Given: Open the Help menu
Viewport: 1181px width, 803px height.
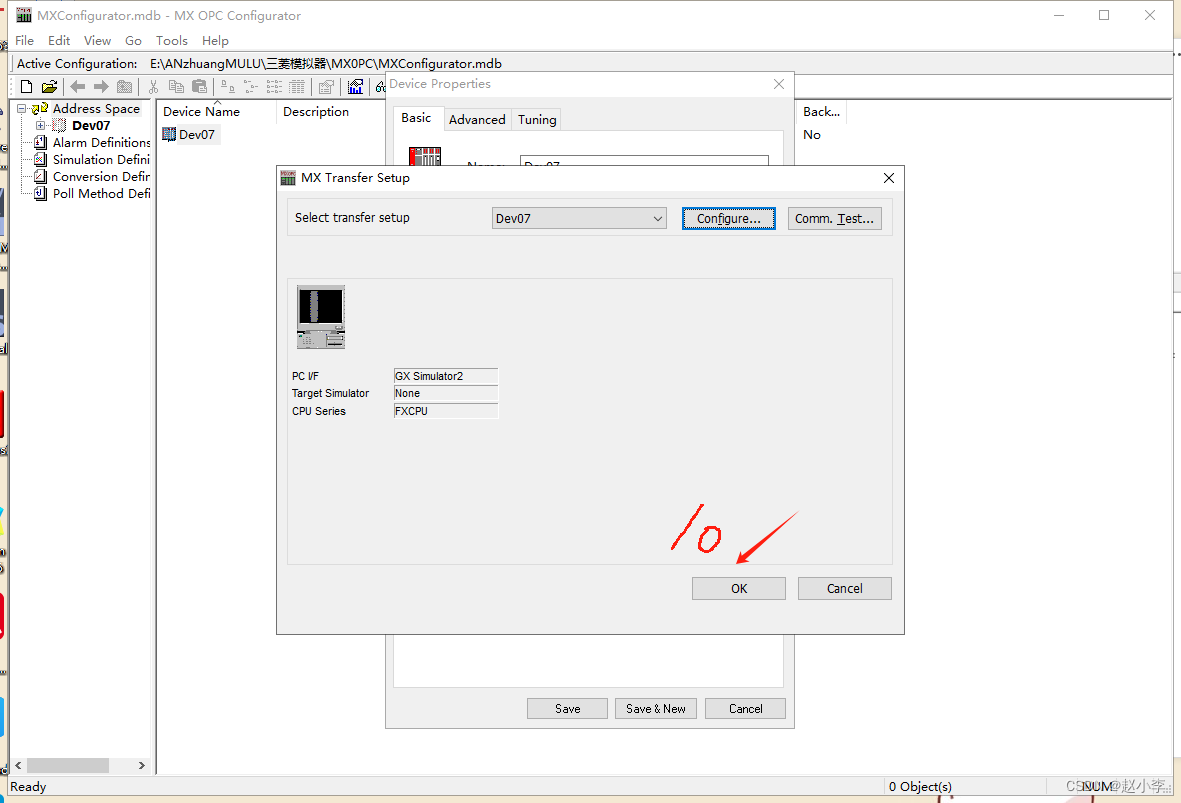Looking at the screenshot, I should 215,41.
